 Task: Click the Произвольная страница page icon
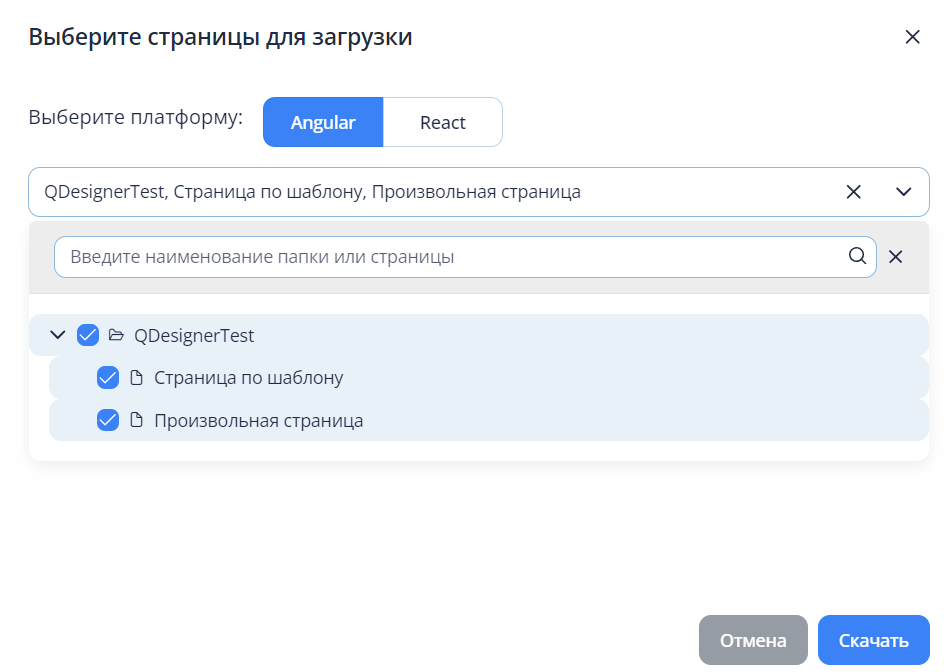[136, 420]
